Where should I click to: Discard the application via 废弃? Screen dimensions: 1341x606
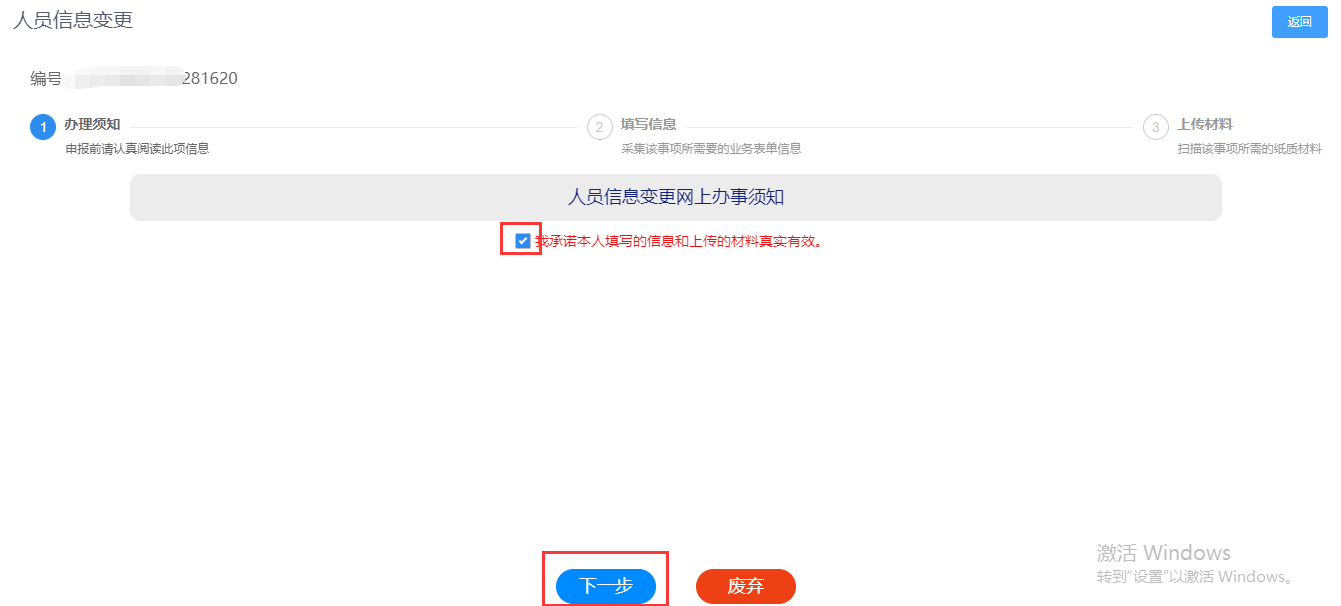[x=746, y=587]
